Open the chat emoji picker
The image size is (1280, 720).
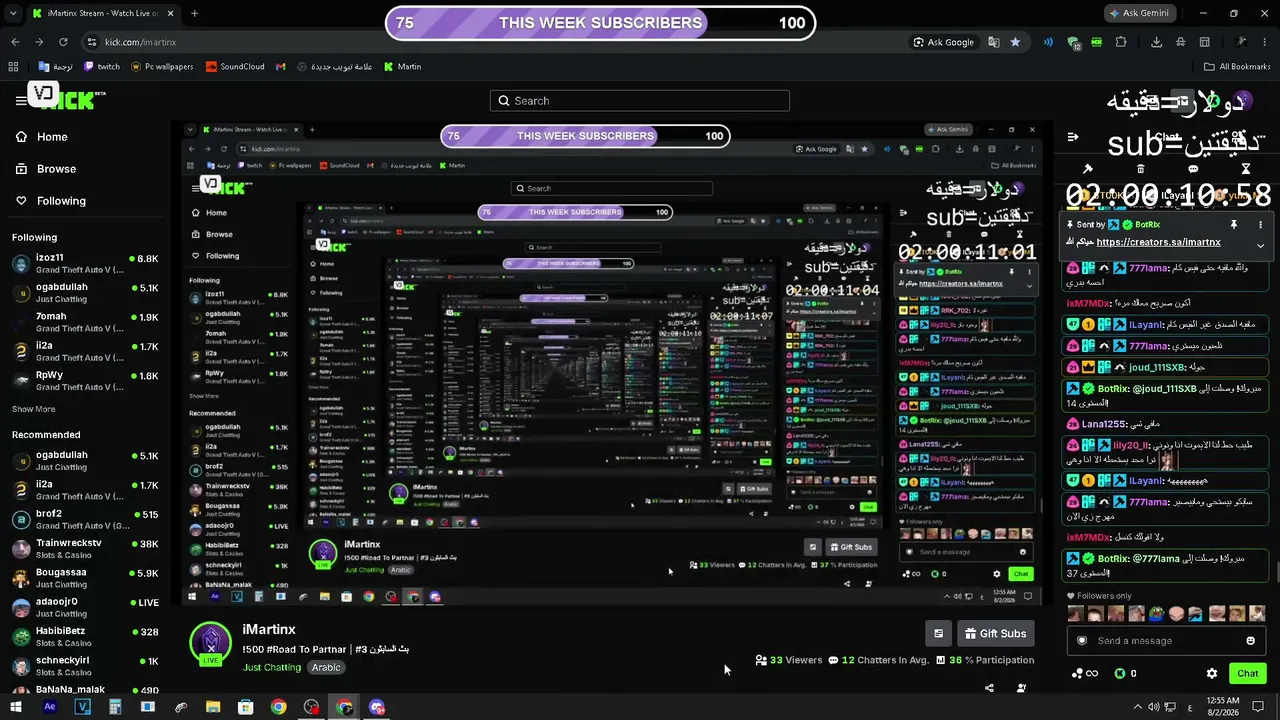[1251, 641]
